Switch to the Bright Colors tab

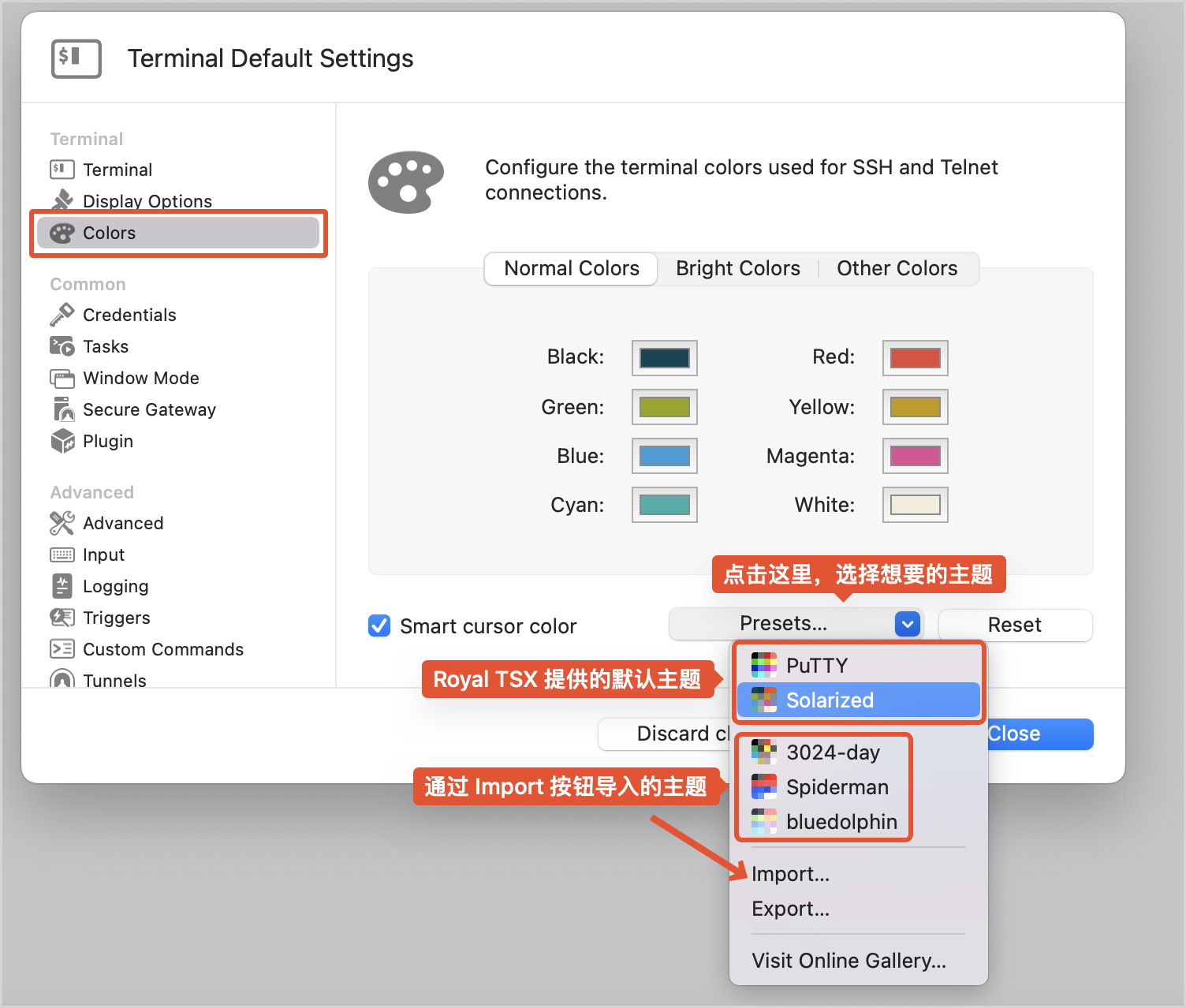[738, 268]
